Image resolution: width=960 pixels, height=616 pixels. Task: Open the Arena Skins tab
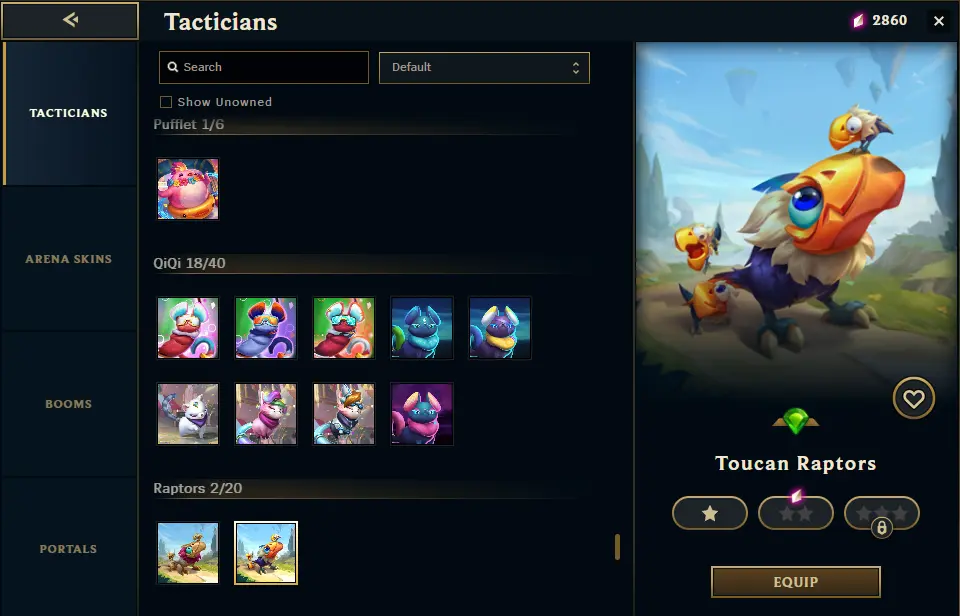(x=69, y=259)
